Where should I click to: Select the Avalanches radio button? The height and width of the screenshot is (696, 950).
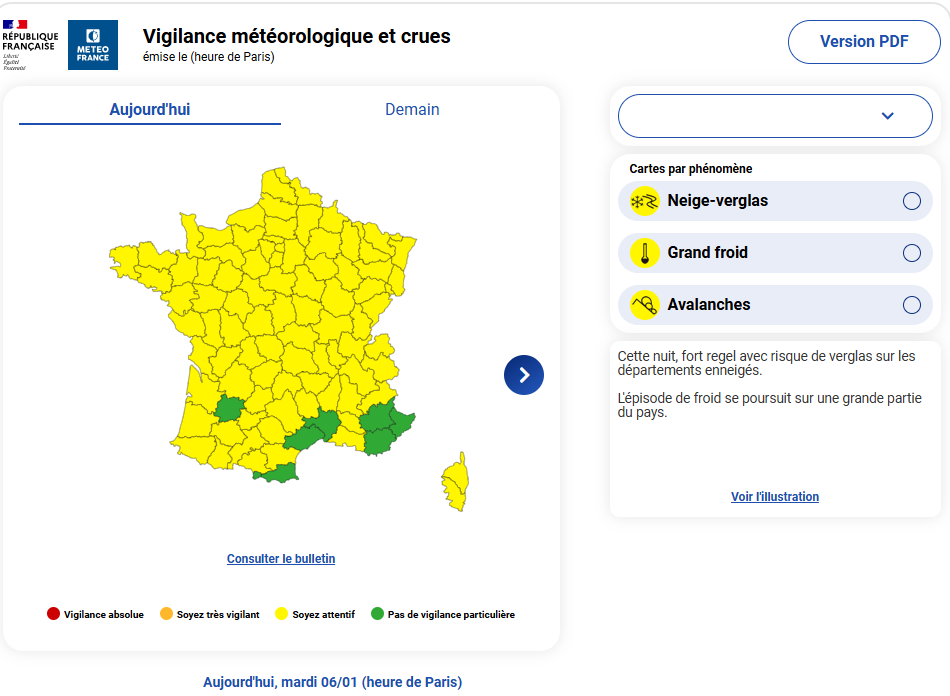point(911,305)
